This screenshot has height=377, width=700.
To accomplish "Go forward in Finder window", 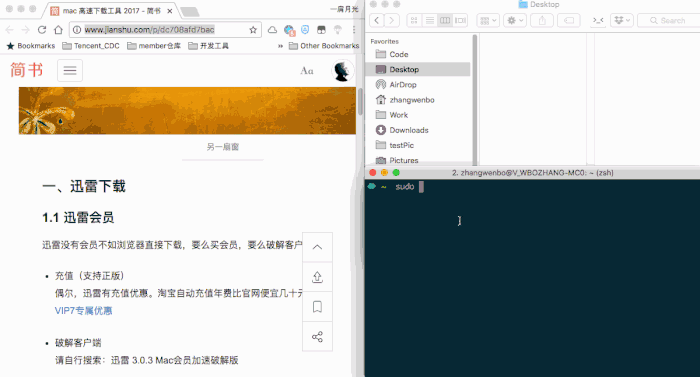I will click(x=392, y=20).
